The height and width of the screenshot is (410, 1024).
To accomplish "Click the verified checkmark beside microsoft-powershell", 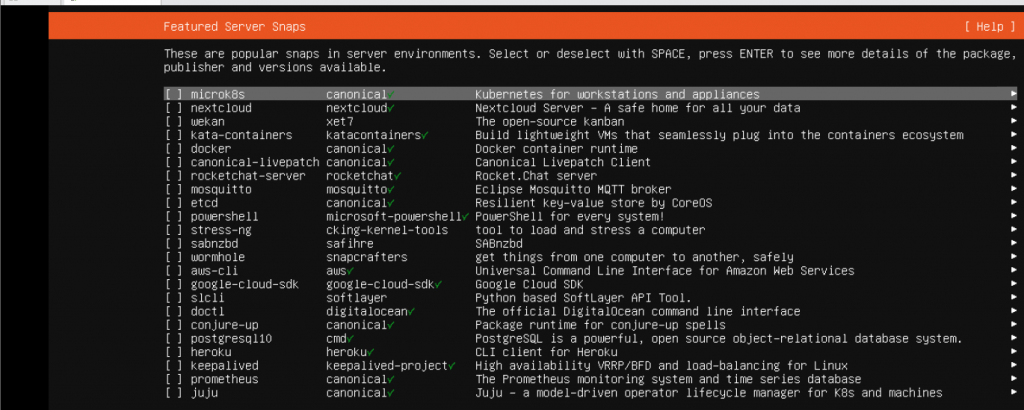I will (x=466, y=216).
